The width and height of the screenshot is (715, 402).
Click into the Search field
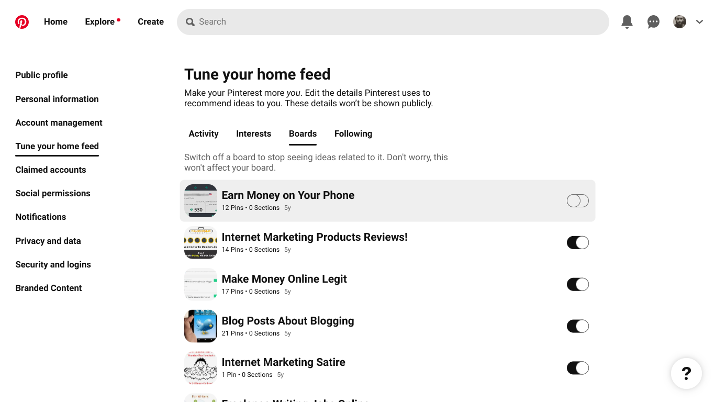click(393, 22)
